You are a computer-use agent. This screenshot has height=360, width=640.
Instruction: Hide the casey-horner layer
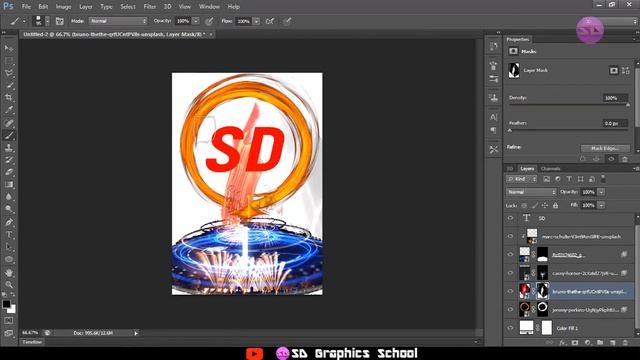(x=510, y=273)
